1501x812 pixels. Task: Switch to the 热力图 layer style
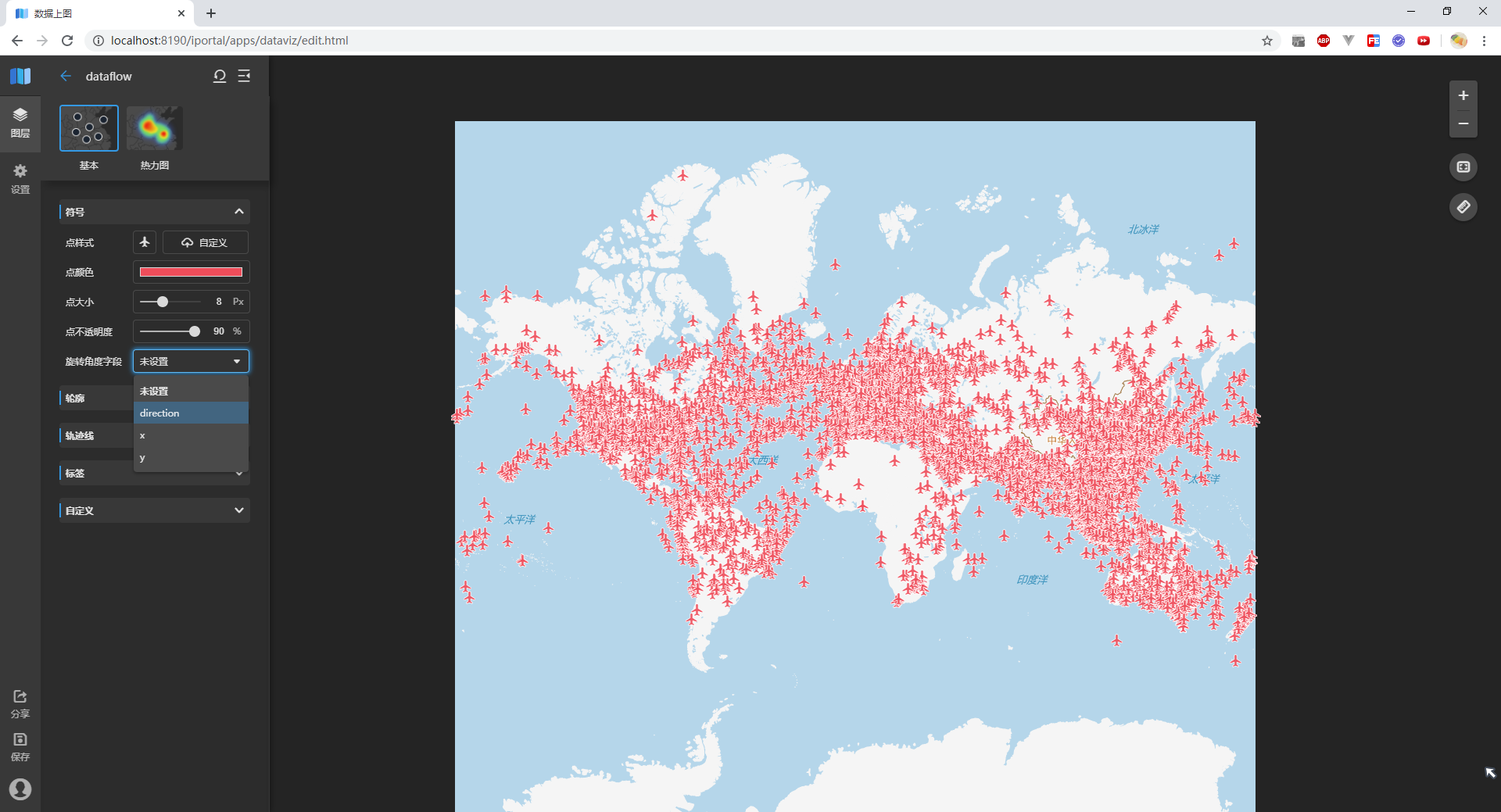[x=154, y=127]
